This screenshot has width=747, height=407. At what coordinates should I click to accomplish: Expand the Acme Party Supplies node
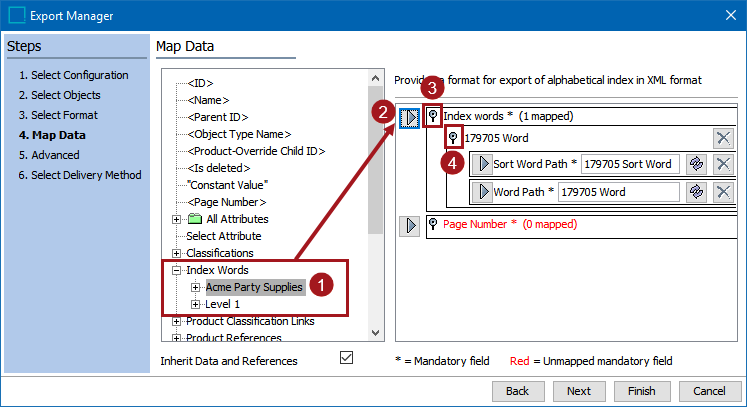click(x=196, y=287)
